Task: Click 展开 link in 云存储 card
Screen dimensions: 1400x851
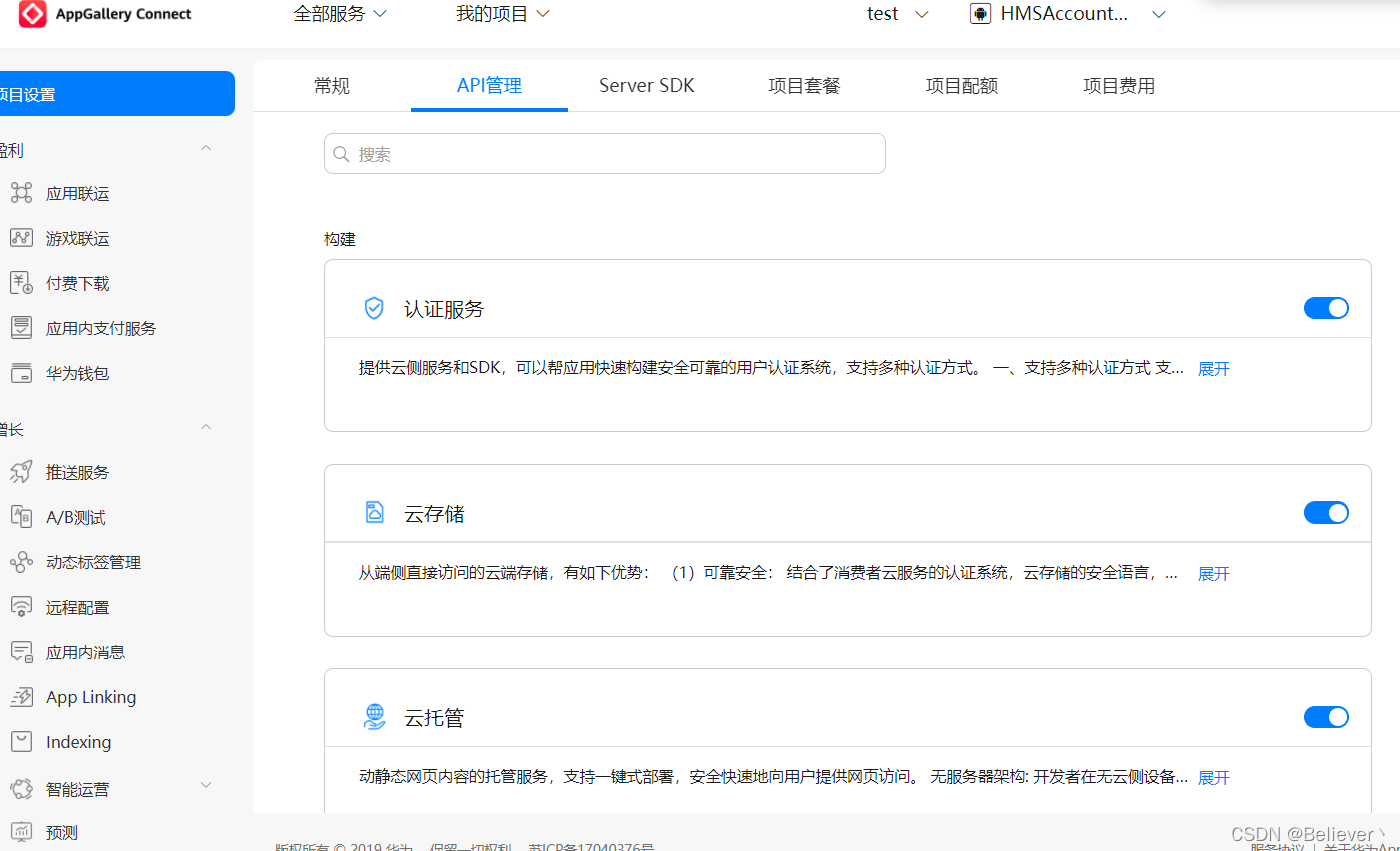Action: point(1214,574)
